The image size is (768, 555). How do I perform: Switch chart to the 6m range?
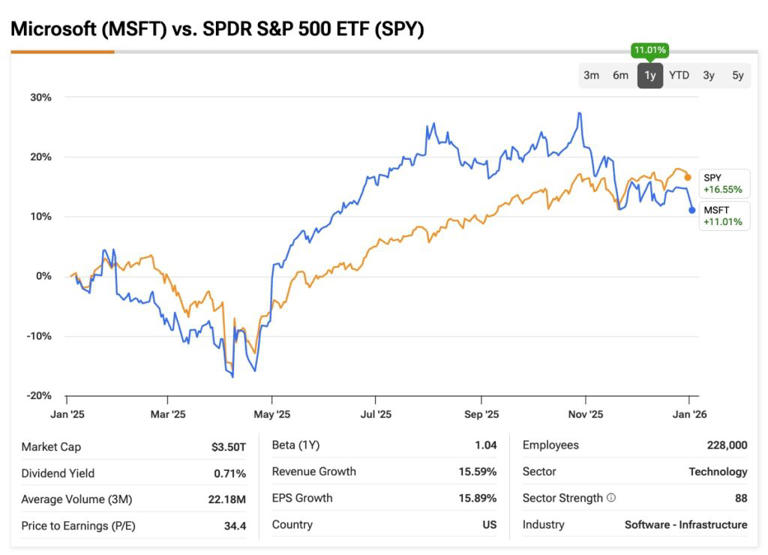point(620,75)
